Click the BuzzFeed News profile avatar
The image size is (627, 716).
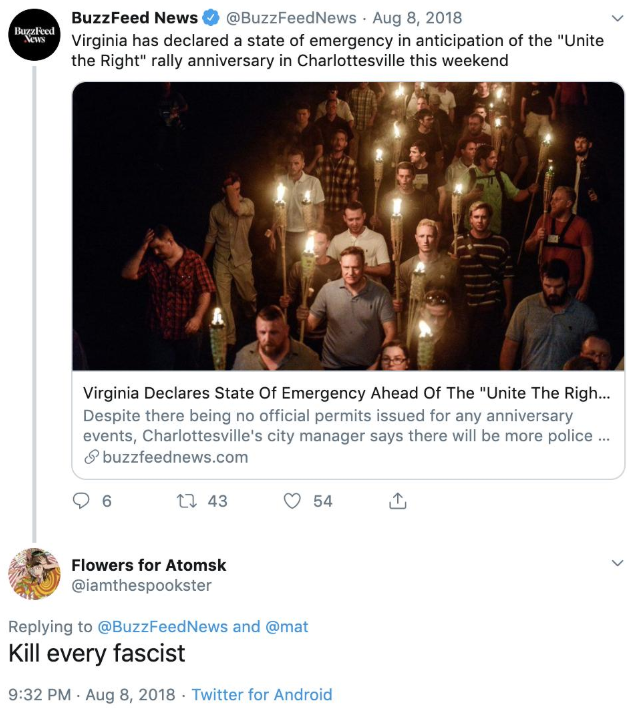tap(35, 35)
